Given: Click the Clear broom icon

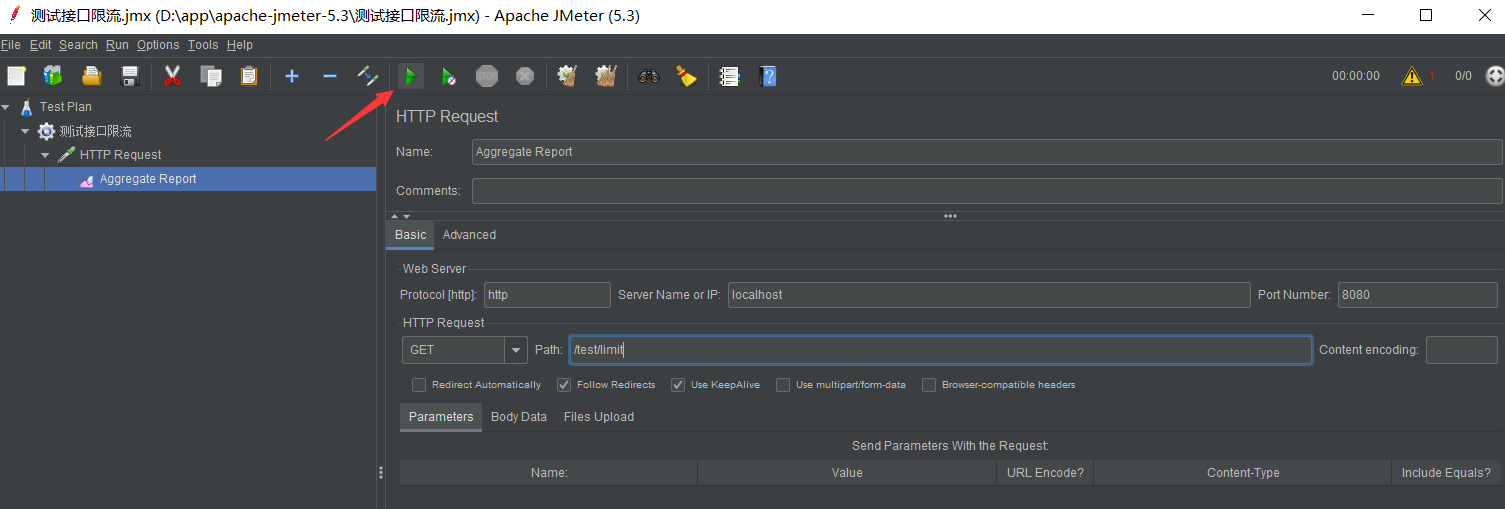Looking at the screenshot, I should click(x=568, y=76).
